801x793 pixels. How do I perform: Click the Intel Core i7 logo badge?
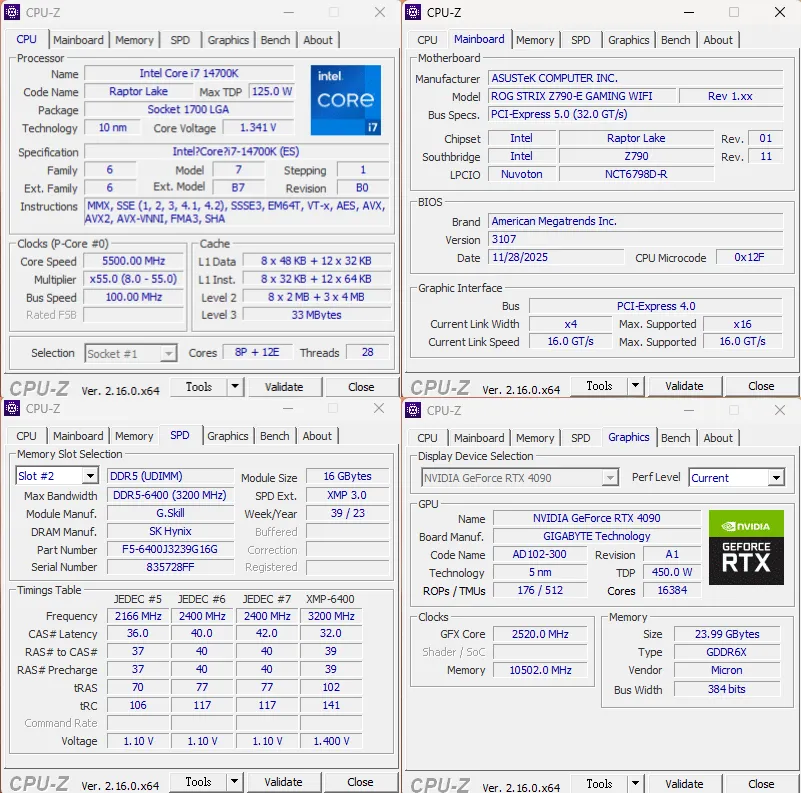tap(346, 100)
